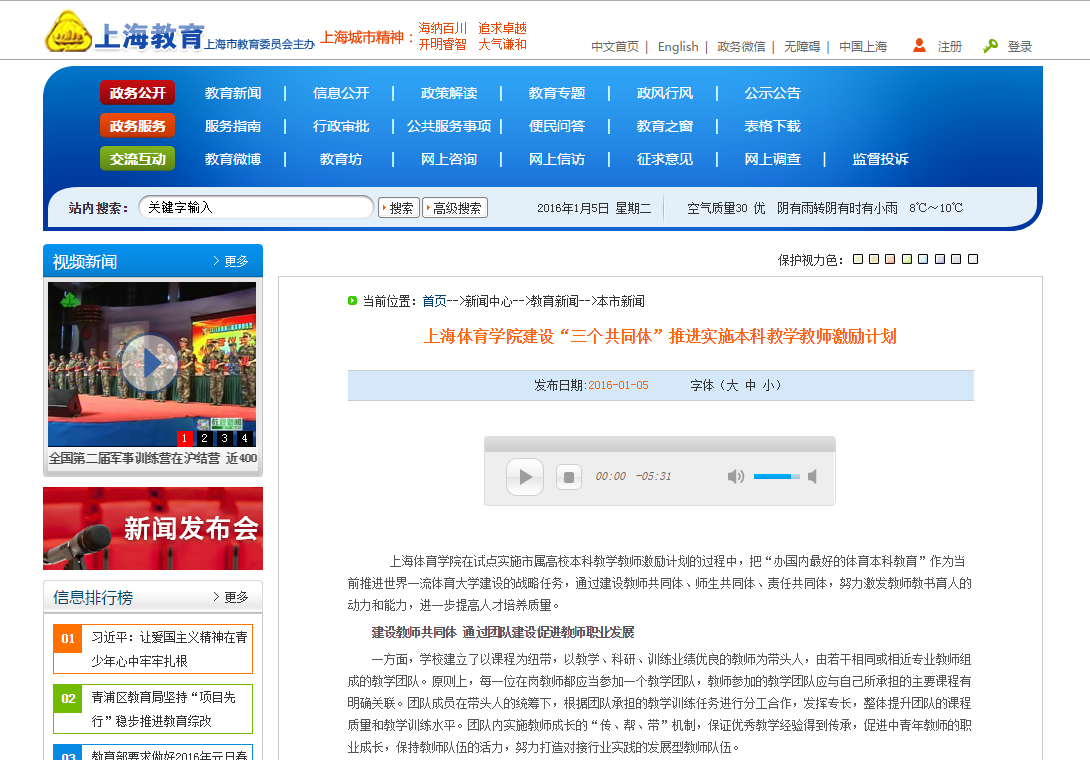Stop the audio playback
Viewport: 1090px width, 760px height.
(x=569, y=477)
